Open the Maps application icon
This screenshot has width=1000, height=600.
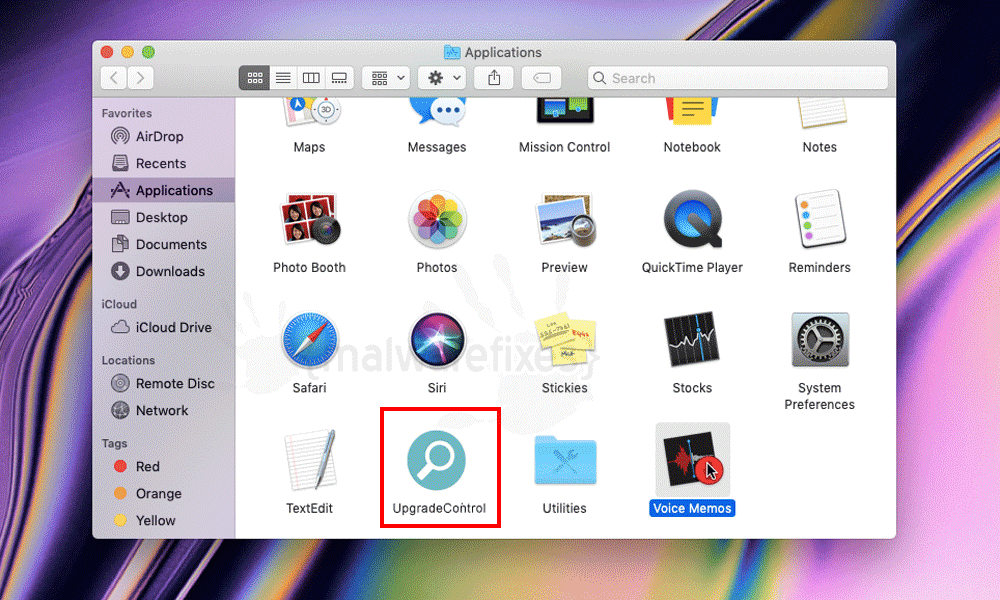tap(310, 112)
